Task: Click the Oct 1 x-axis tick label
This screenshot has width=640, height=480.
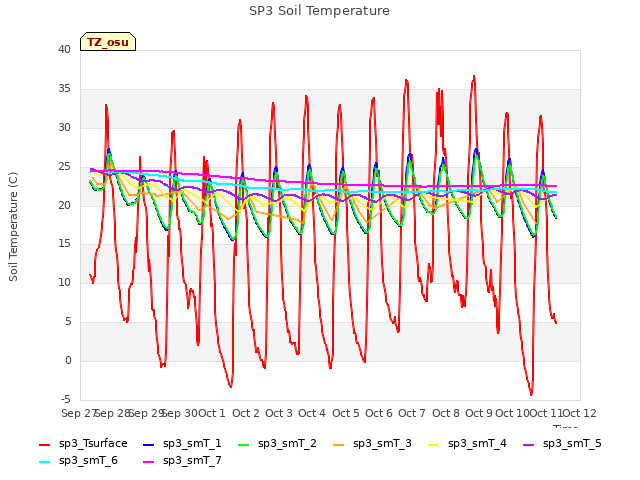Action: pyautogui.click(x=212, y=413)
